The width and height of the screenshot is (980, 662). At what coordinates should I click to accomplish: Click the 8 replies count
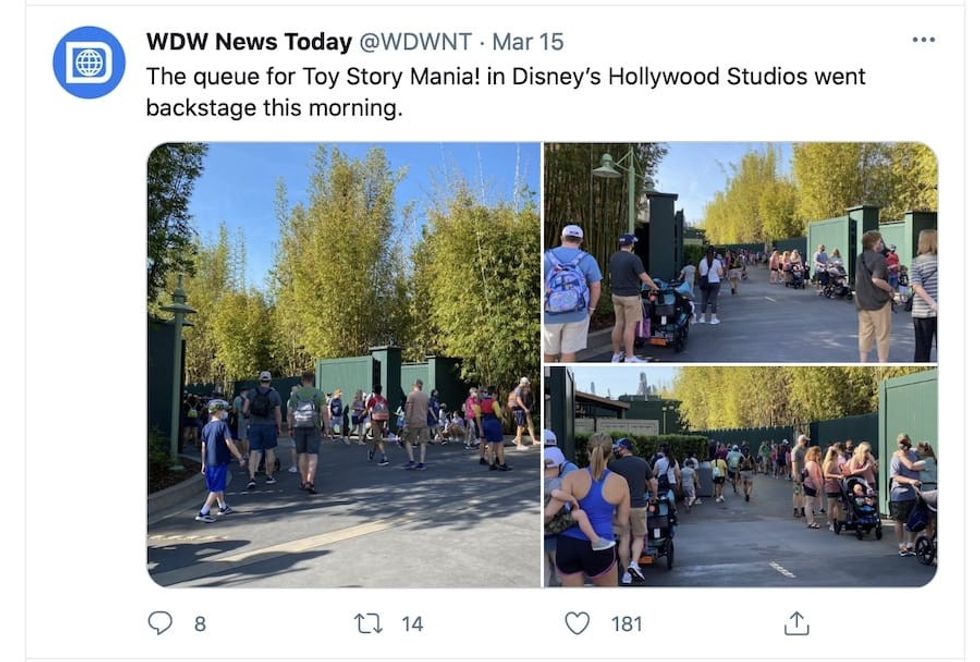coord(200,624)
